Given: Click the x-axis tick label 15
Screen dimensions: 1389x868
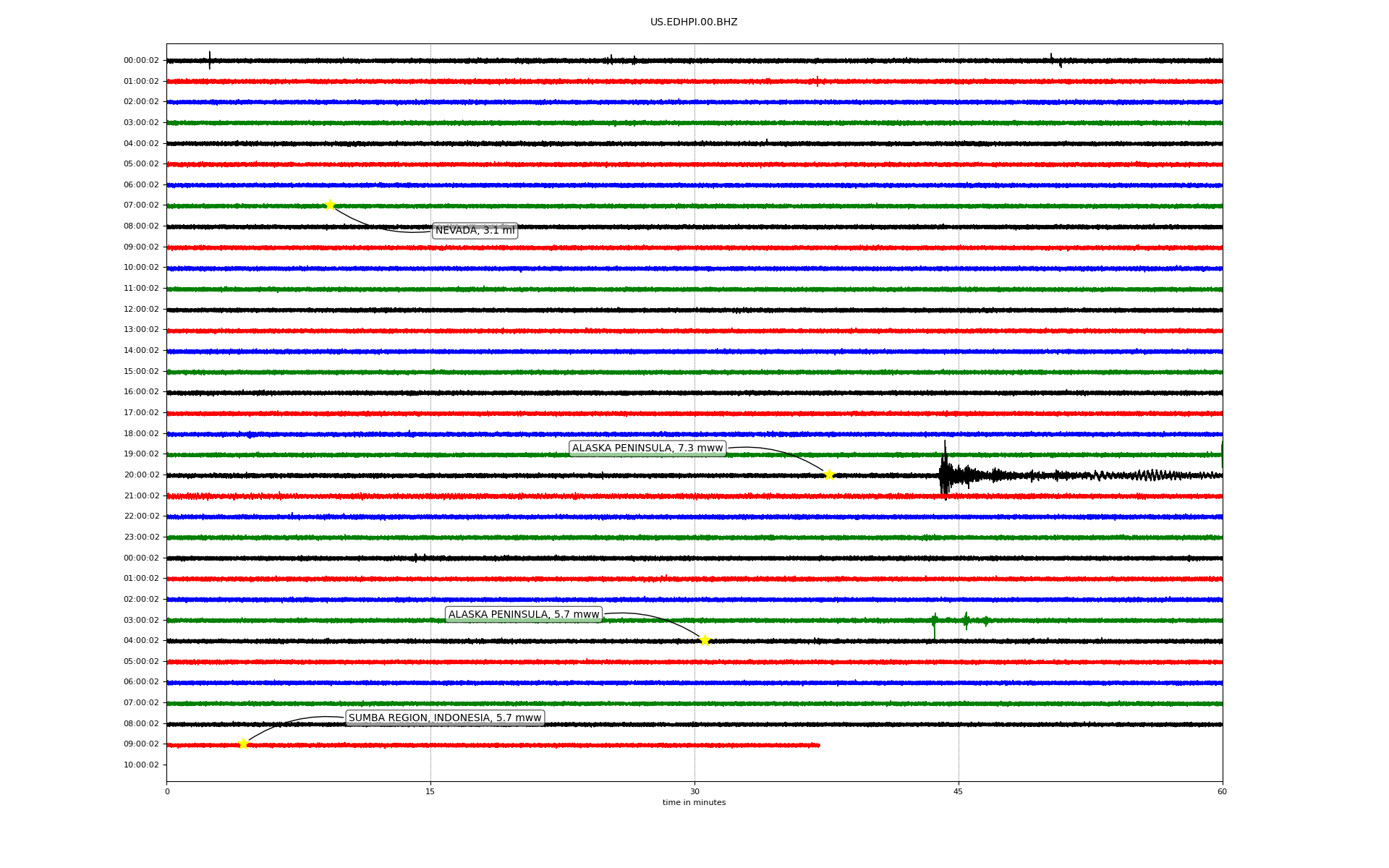Looking at the screenshot, I should [x=430, y=791].
